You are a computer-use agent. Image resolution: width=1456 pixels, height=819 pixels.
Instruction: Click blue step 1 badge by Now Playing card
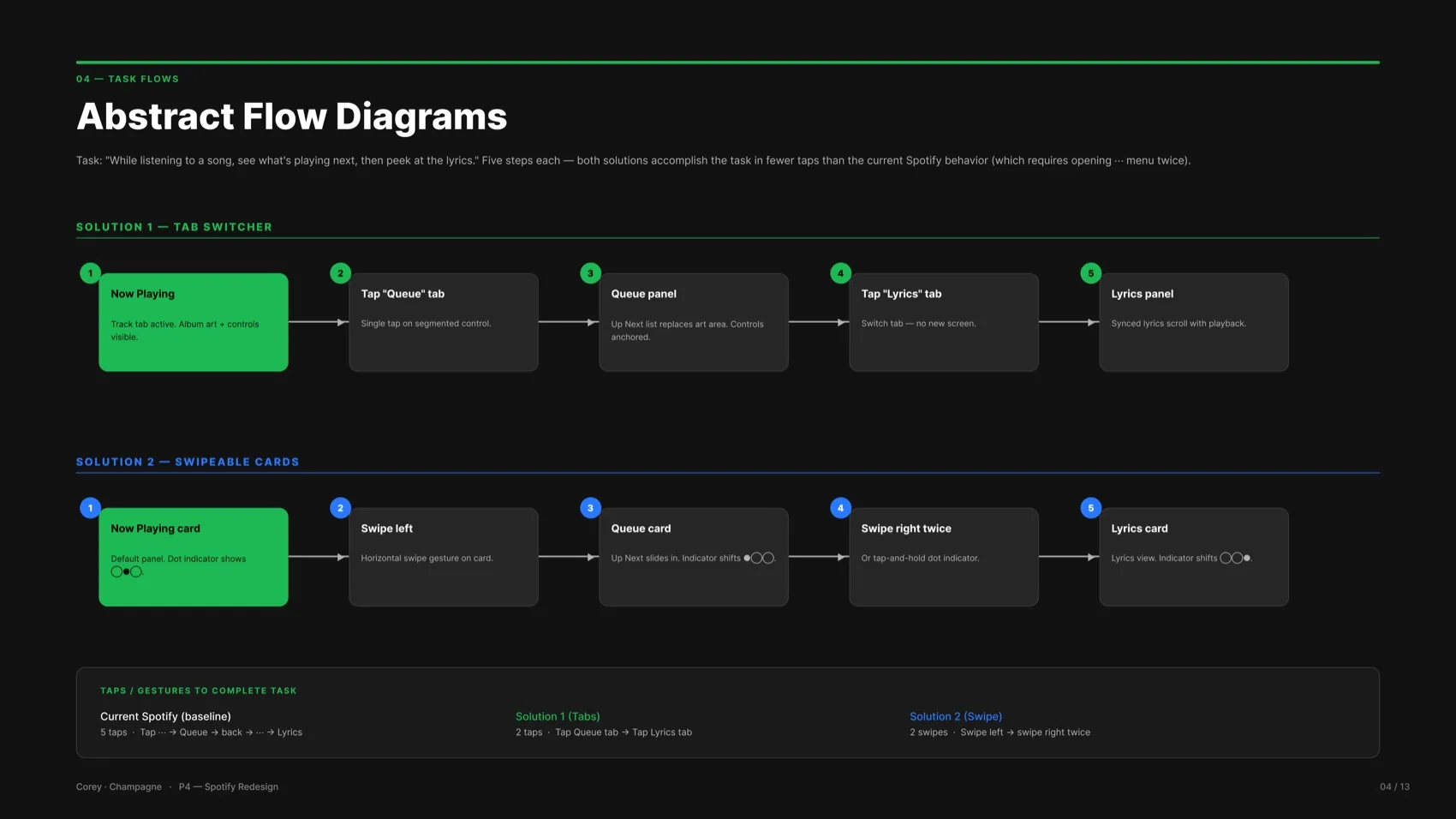pos(90,508)
